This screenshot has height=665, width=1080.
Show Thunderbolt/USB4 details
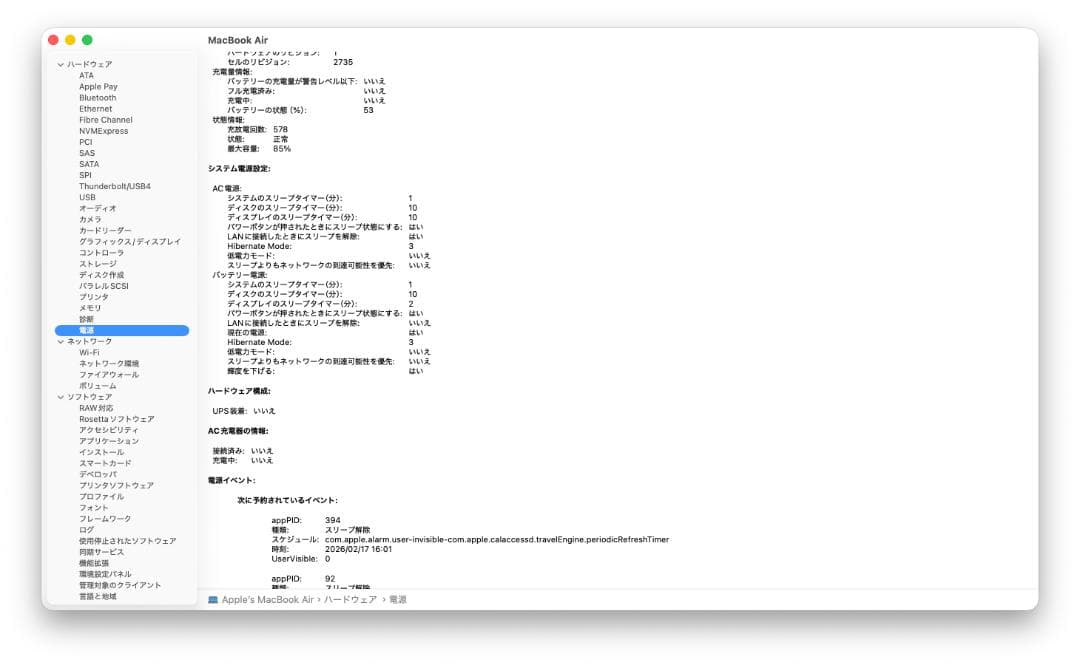click(x=114, y=186)
